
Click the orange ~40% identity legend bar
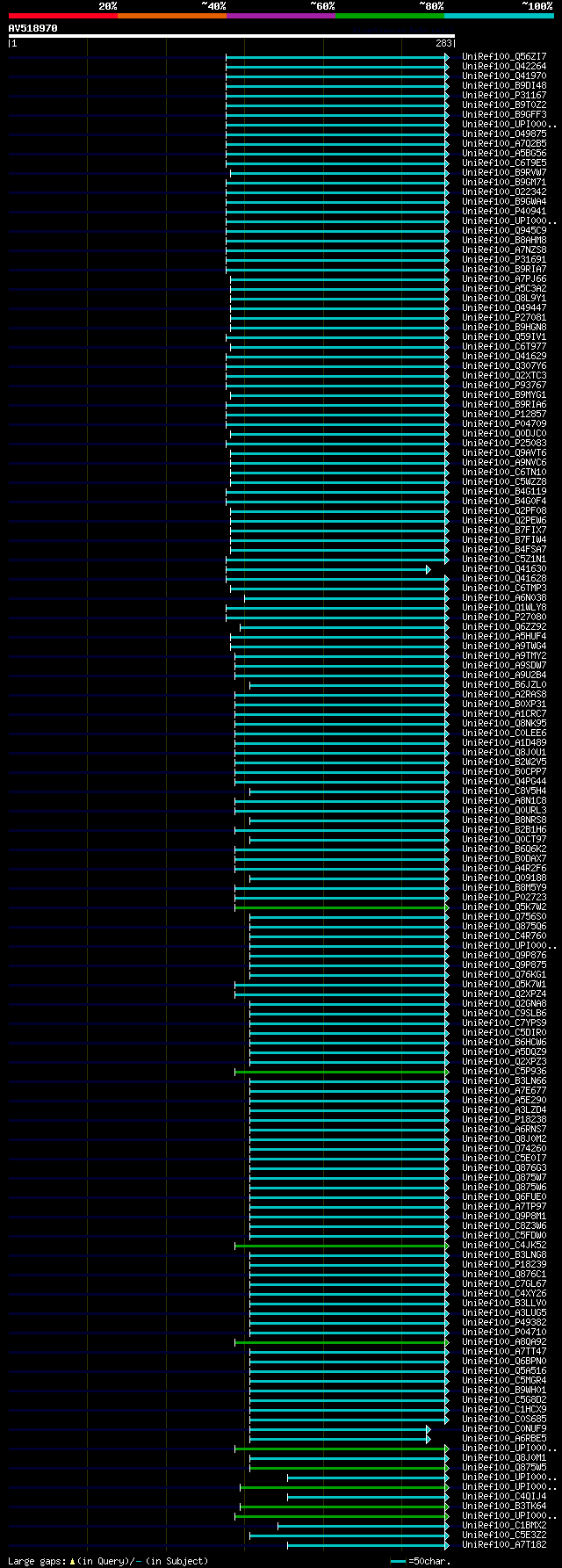[x=171, y=16]
